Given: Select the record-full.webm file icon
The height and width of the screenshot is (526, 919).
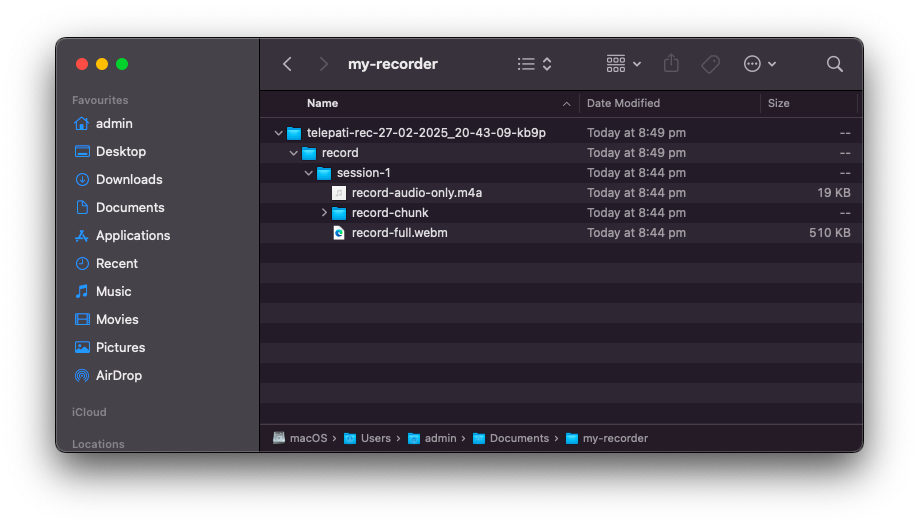Looking at the screenshot, I should (339, 232).
